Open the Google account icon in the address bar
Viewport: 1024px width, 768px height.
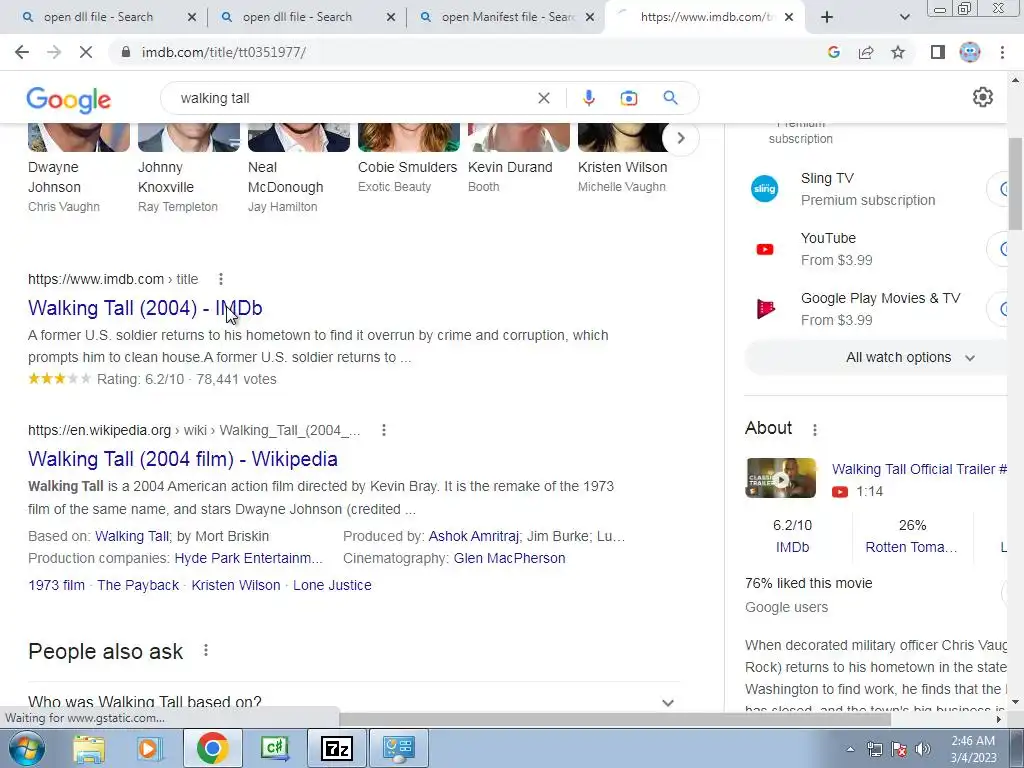(x=833, y=52)
